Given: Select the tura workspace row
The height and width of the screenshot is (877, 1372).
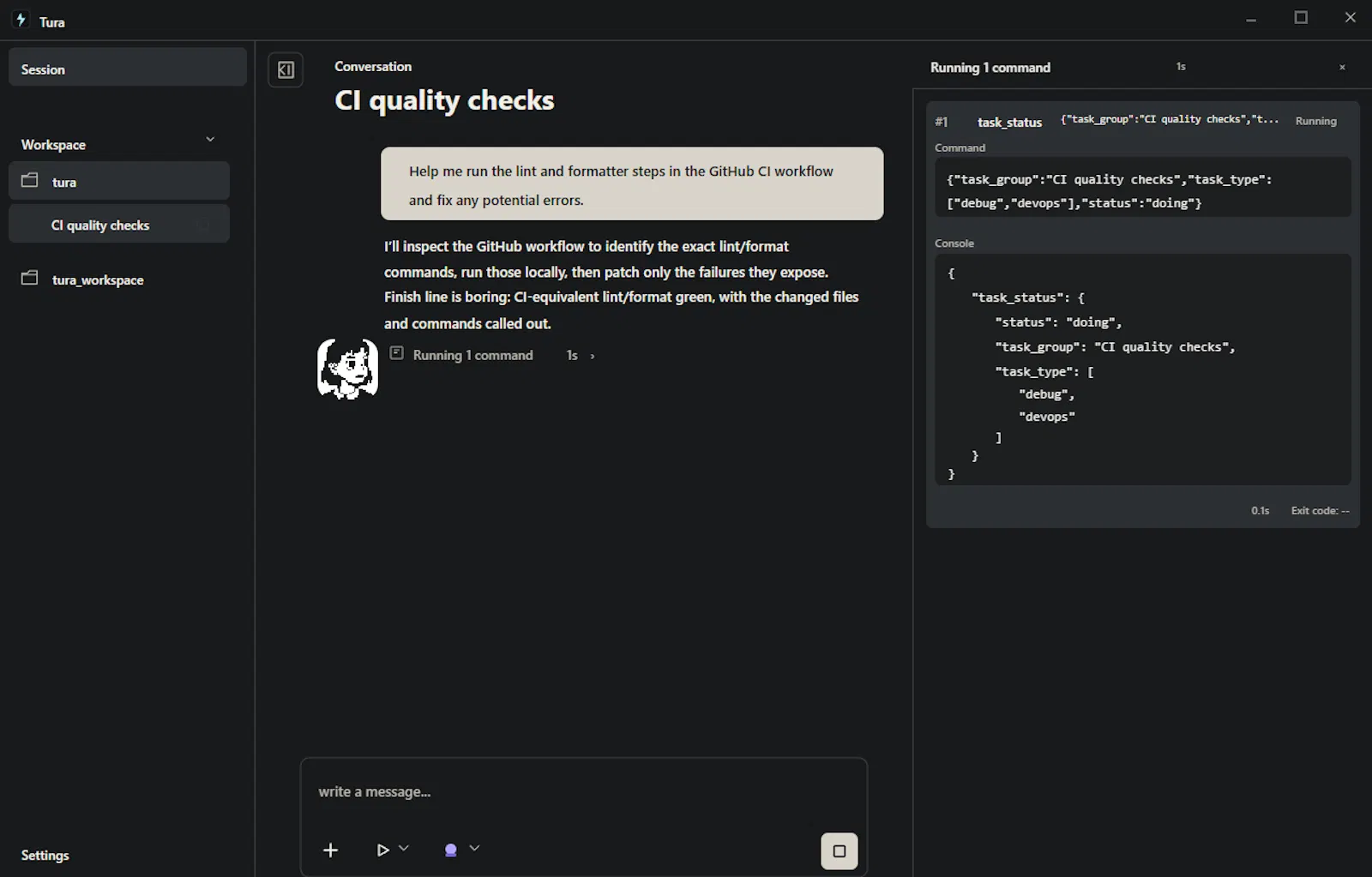Looking at the screenshot, I should point(119,181).
